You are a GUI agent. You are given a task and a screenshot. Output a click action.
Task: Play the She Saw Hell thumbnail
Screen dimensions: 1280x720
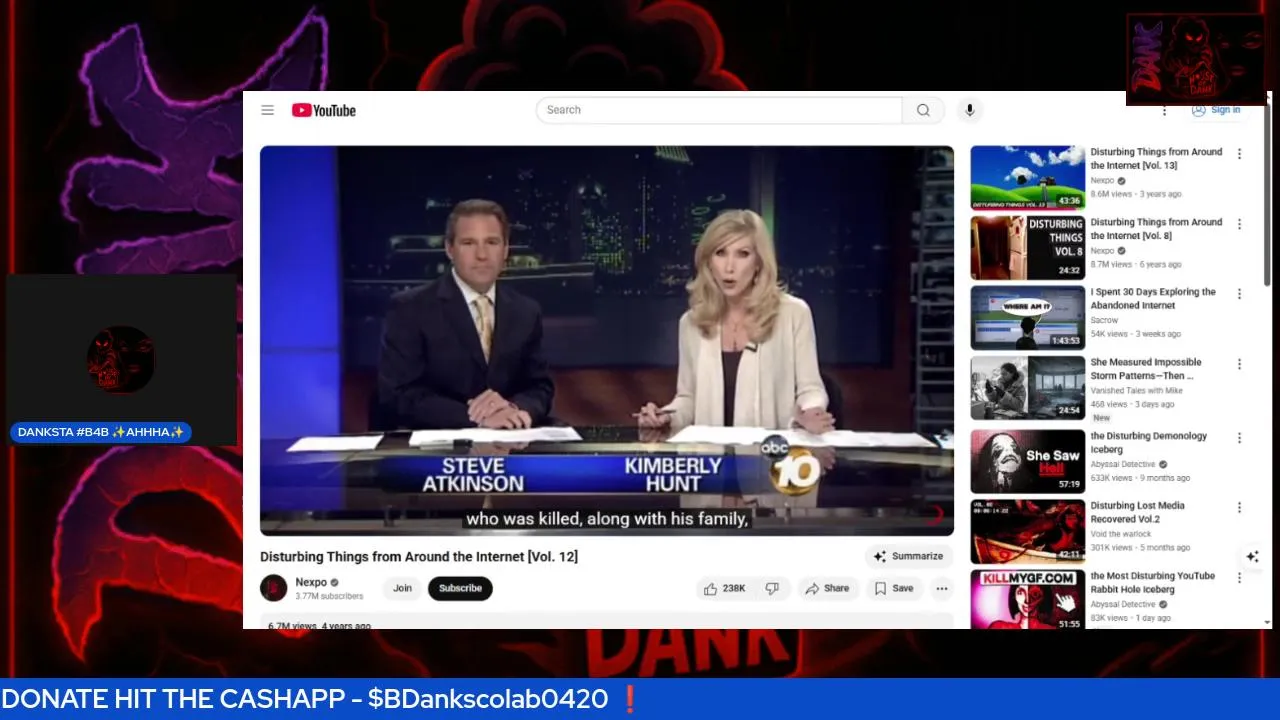[1027, 461]
